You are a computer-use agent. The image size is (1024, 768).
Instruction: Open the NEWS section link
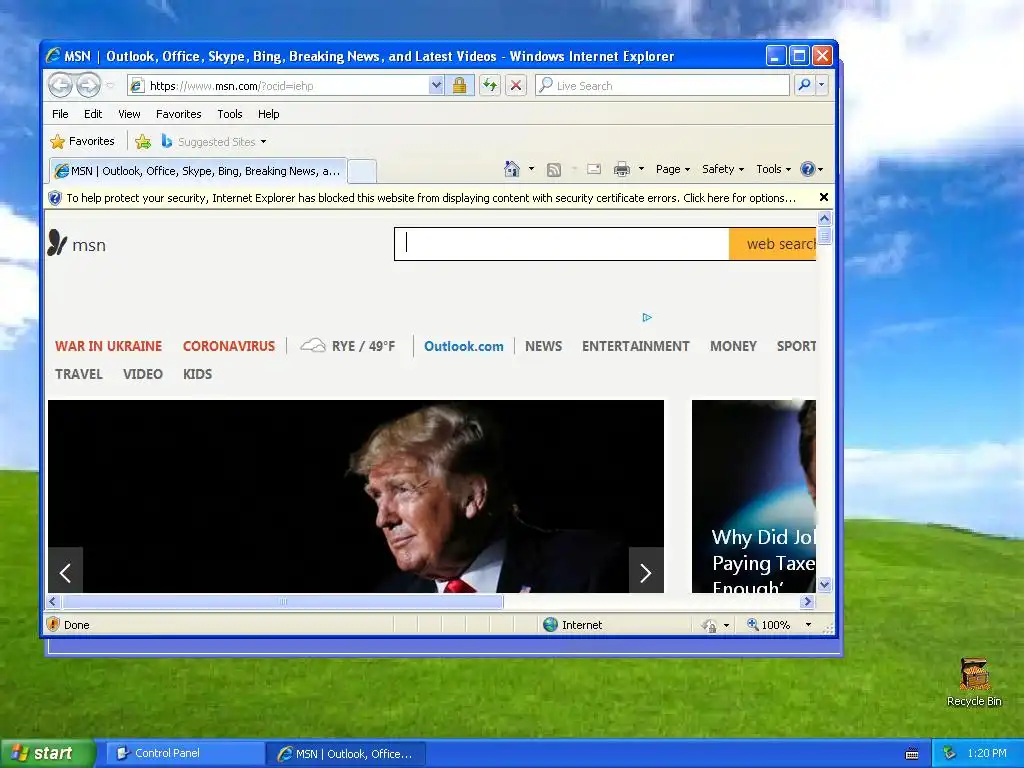coord(543,346)
